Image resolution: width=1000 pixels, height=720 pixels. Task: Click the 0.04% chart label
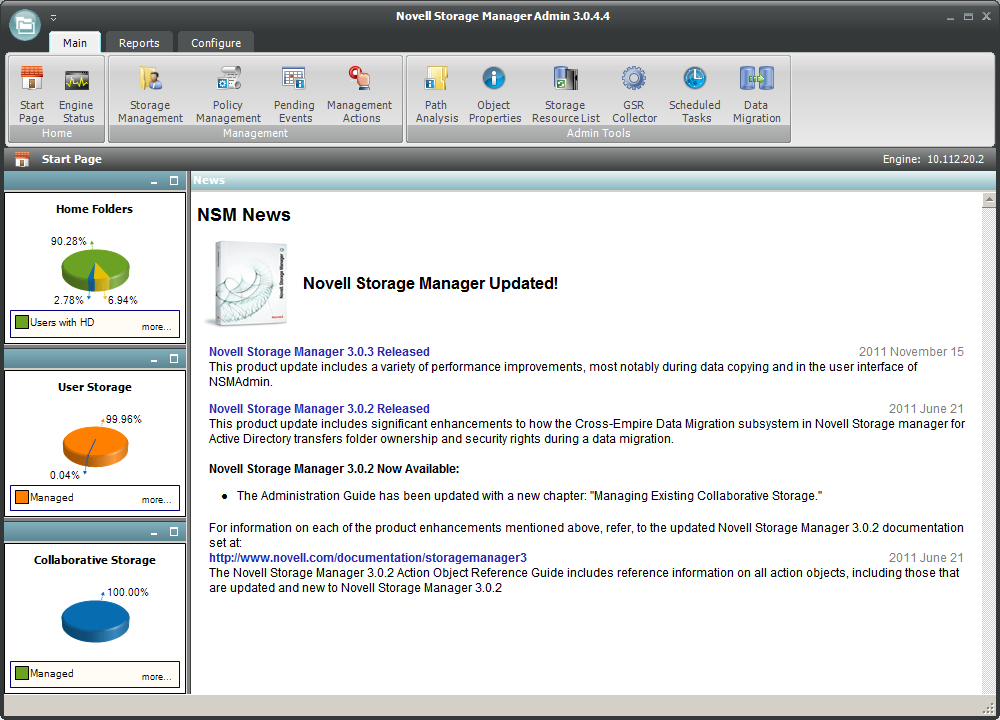point(64,475)
